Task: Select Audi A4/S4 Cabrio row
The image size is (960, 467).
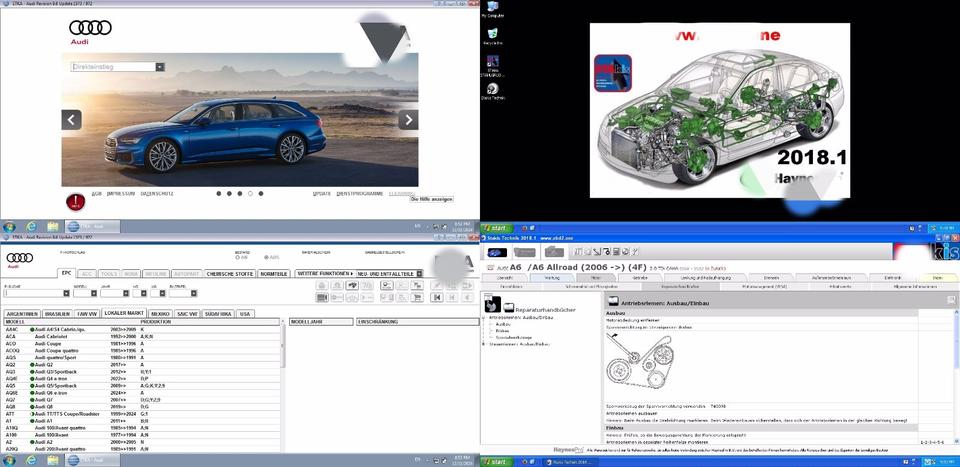Action: click(141, 329)
